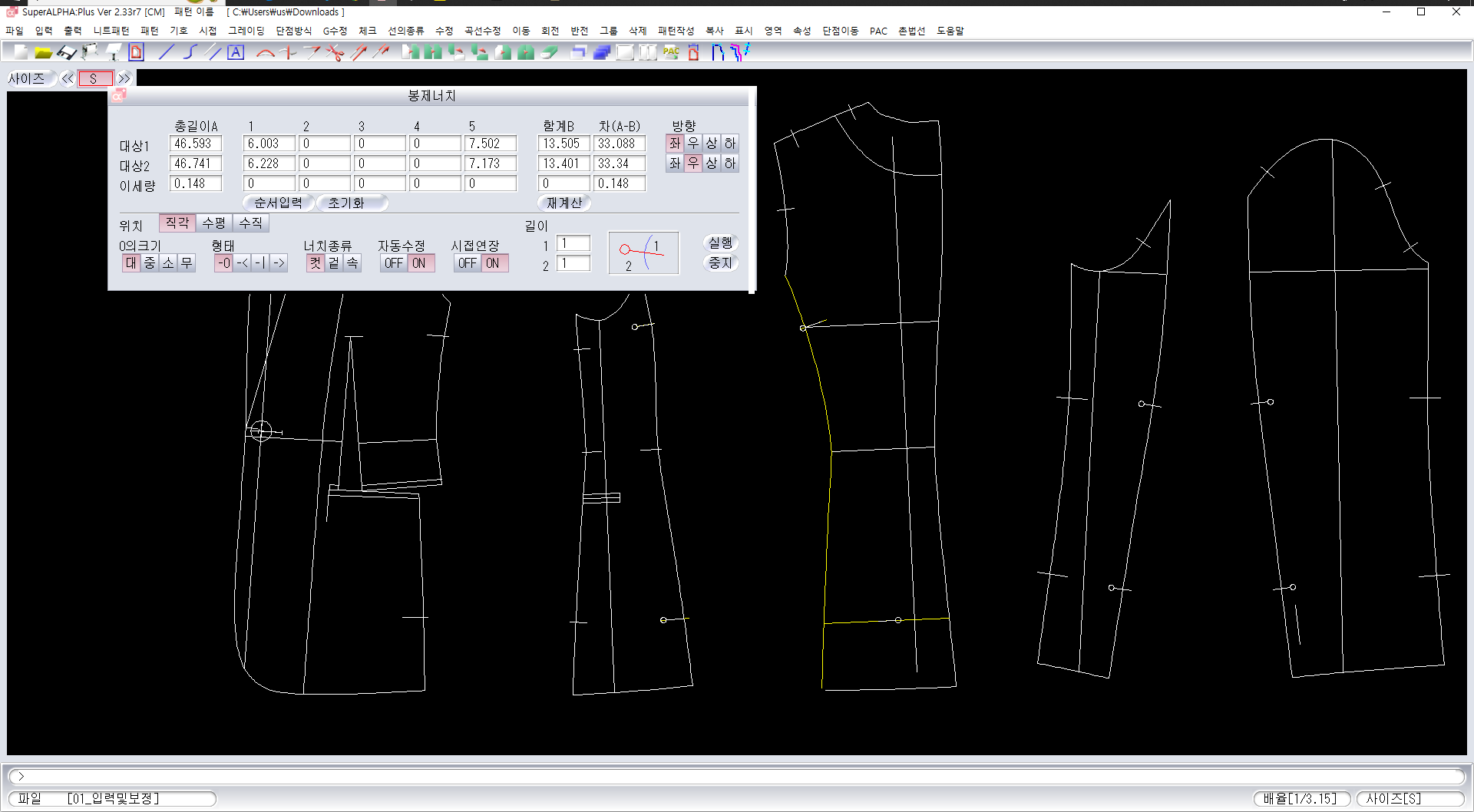Image resolution: width=1474 pixels, height=812 pixels.
Task: Open the 패턴작성 menu
Action: click(x=676, y=31)
